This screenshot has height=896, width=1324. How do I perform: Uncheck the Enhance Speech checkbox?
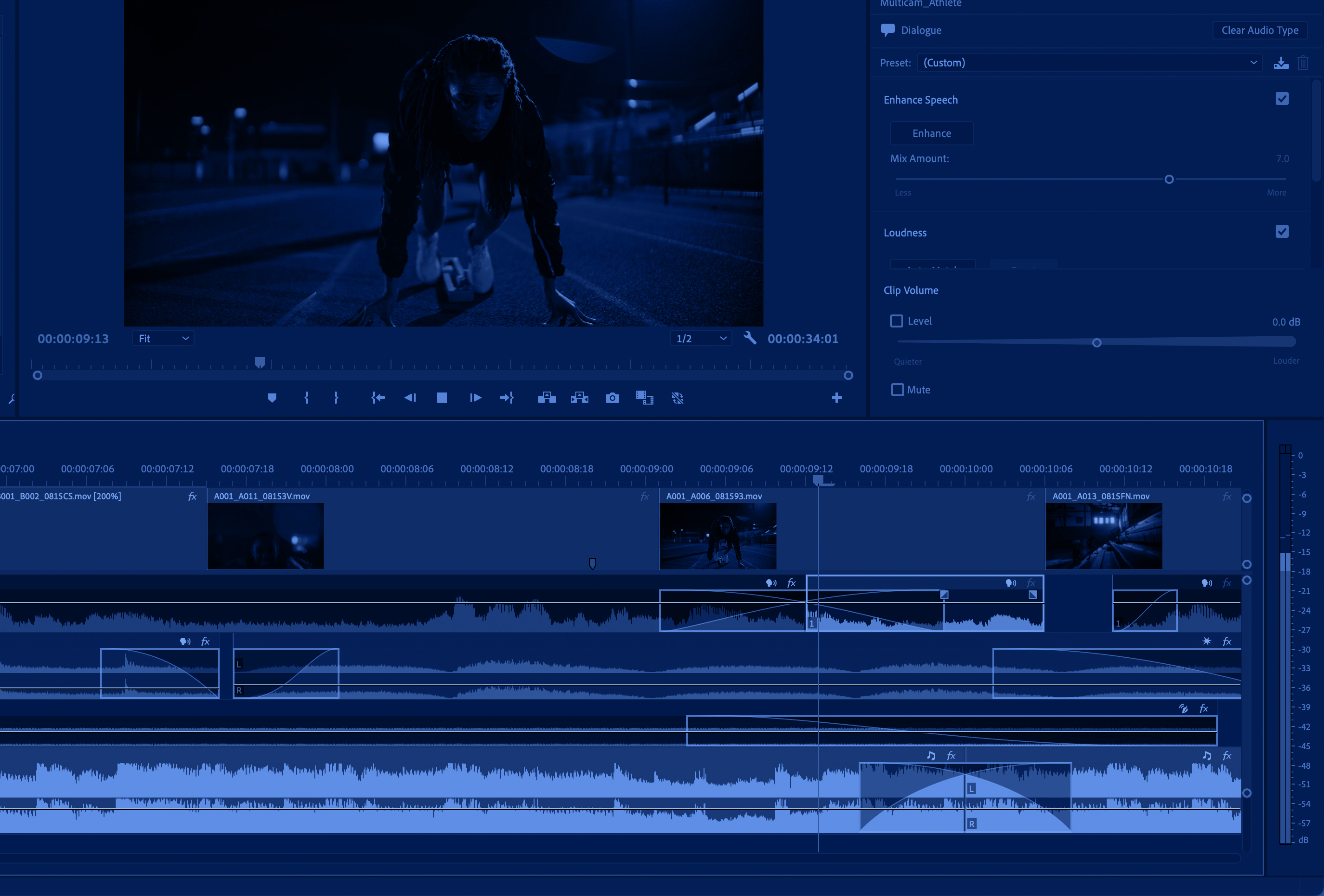tap(1282, 98)
